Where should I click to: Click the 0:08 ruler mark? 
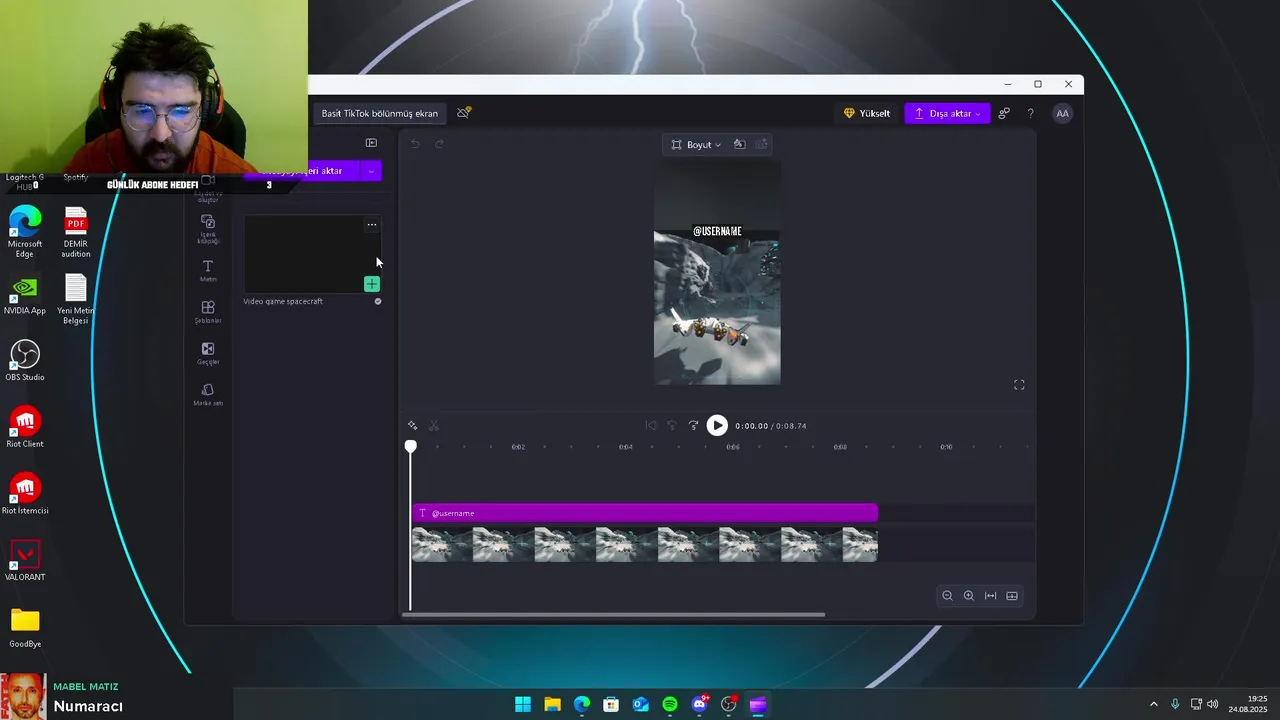coord(840,447)
